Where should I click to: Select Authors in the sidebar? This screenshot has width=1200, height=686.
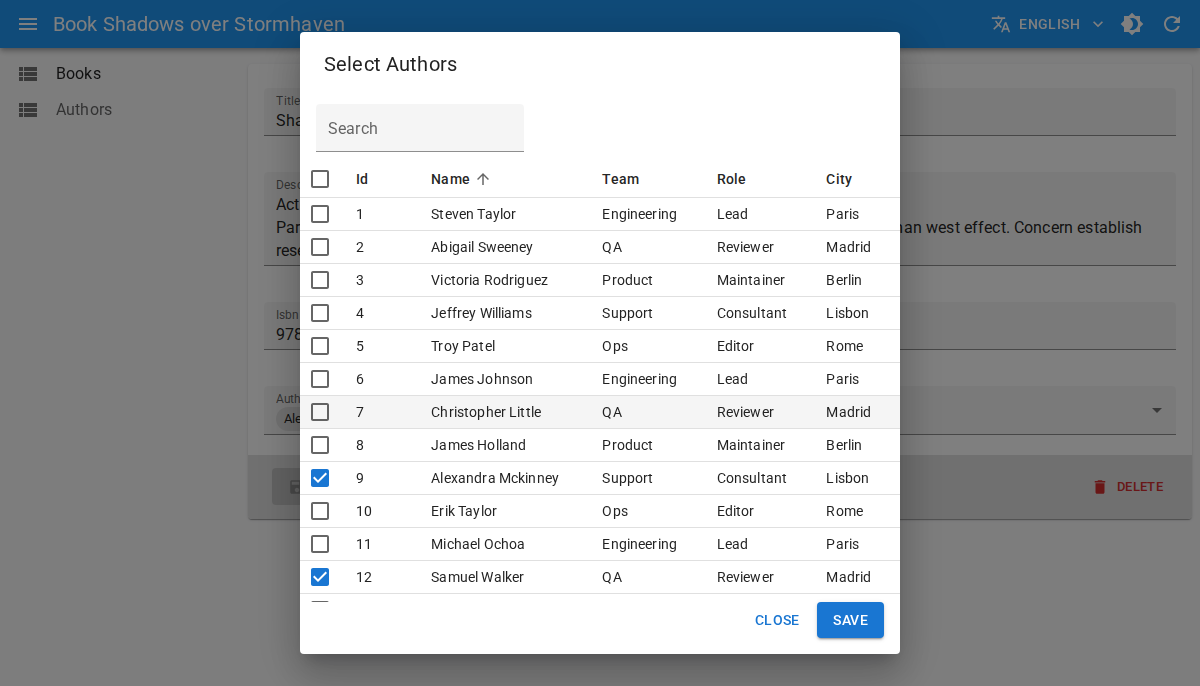84,110
